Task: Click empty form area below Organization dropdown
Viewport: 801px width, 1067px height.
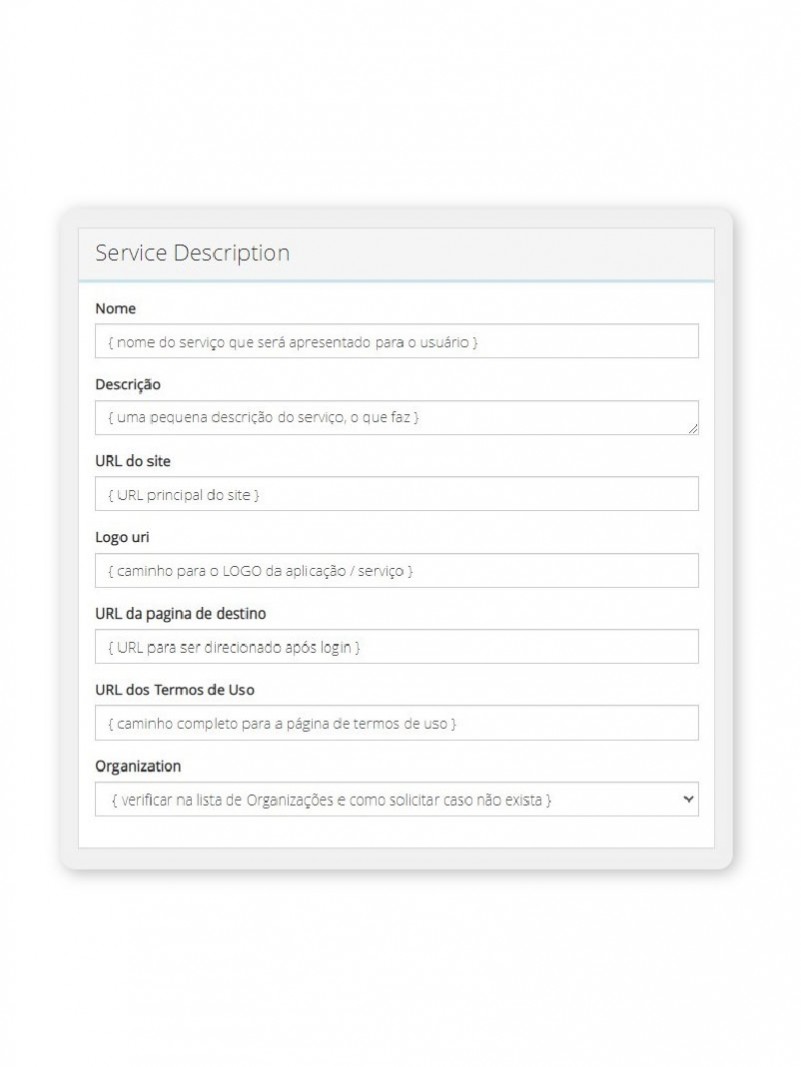Action: [396, 832]
